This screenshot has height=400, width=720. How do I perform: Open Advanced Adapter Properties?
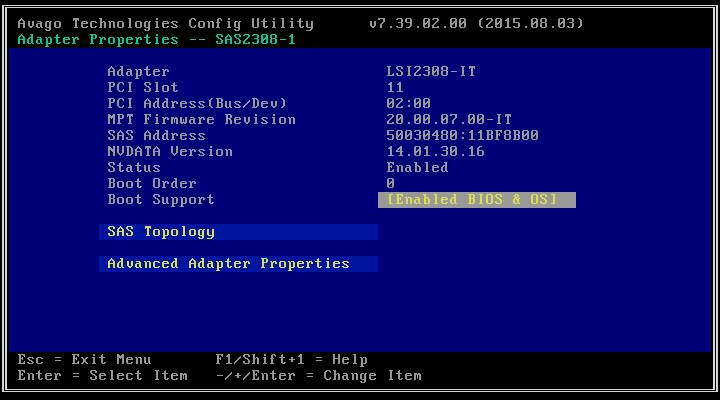(x=238, y=264)
